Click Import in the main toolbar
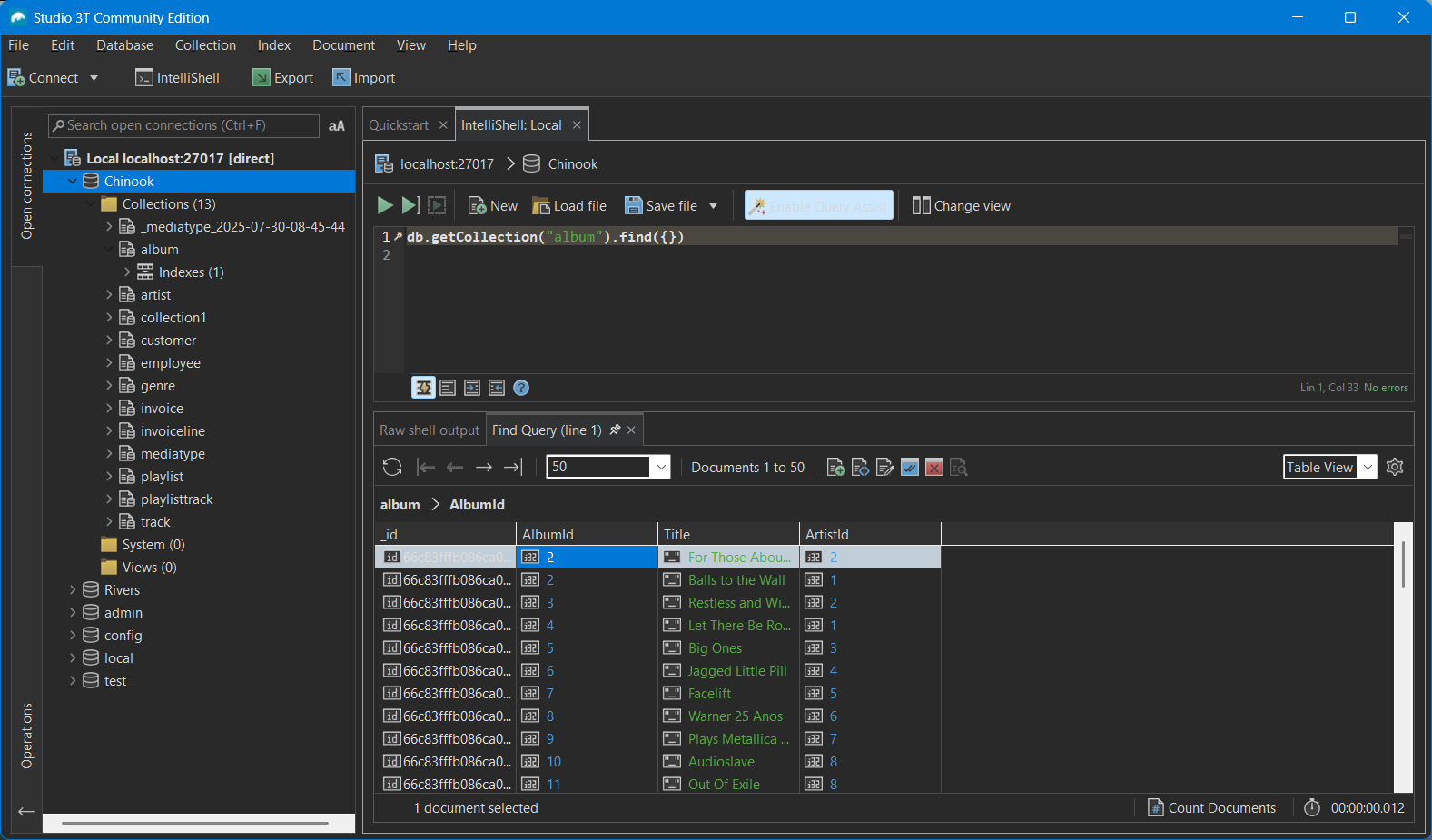This screenshot has width=1432, height=840. pyautogui.click(x=363, y=78)
